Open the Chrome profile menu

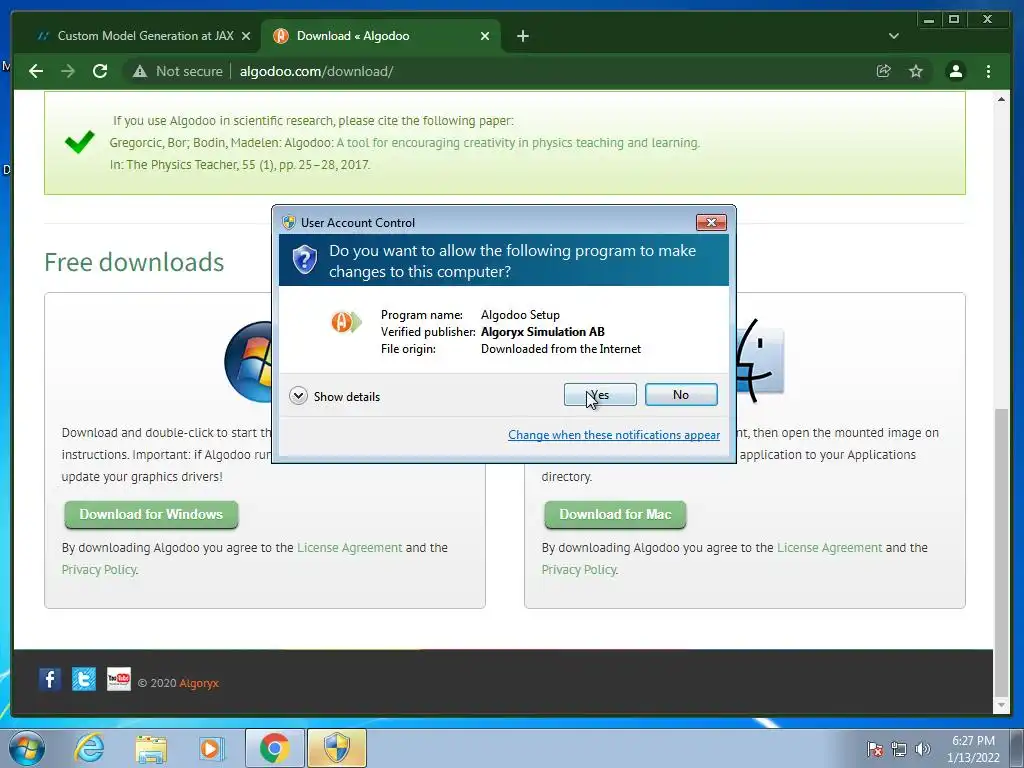955,71
